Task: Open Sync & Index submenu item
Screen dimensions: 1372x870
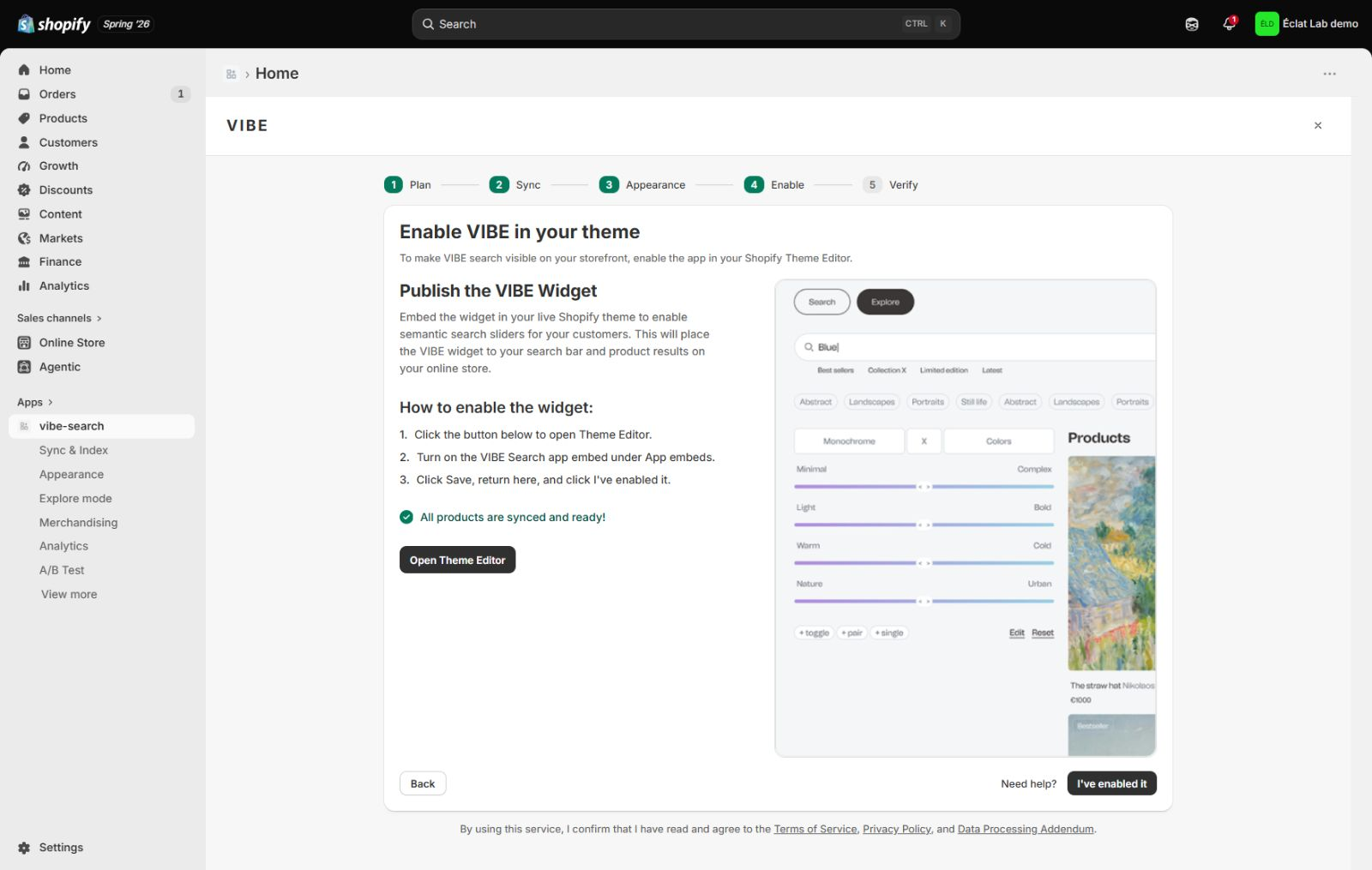Action: tap(74, 450)
